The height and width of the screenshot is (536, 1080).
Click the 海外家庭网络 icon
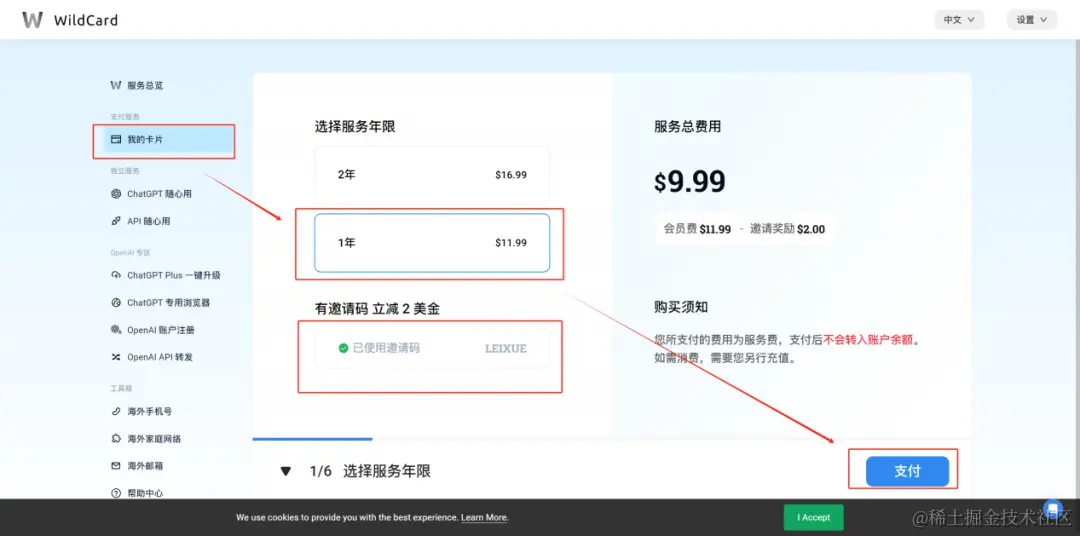click(x=116, y=439)
